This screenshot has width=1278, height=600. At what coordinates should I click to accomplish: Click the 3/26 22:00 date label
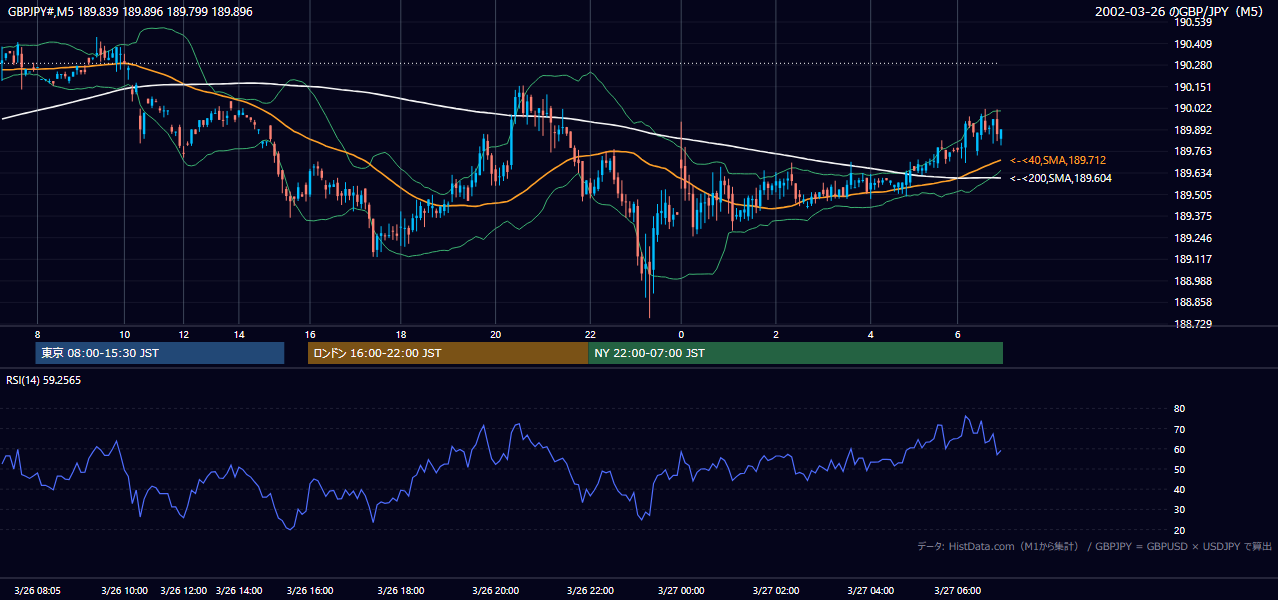(x=590, y=591)
